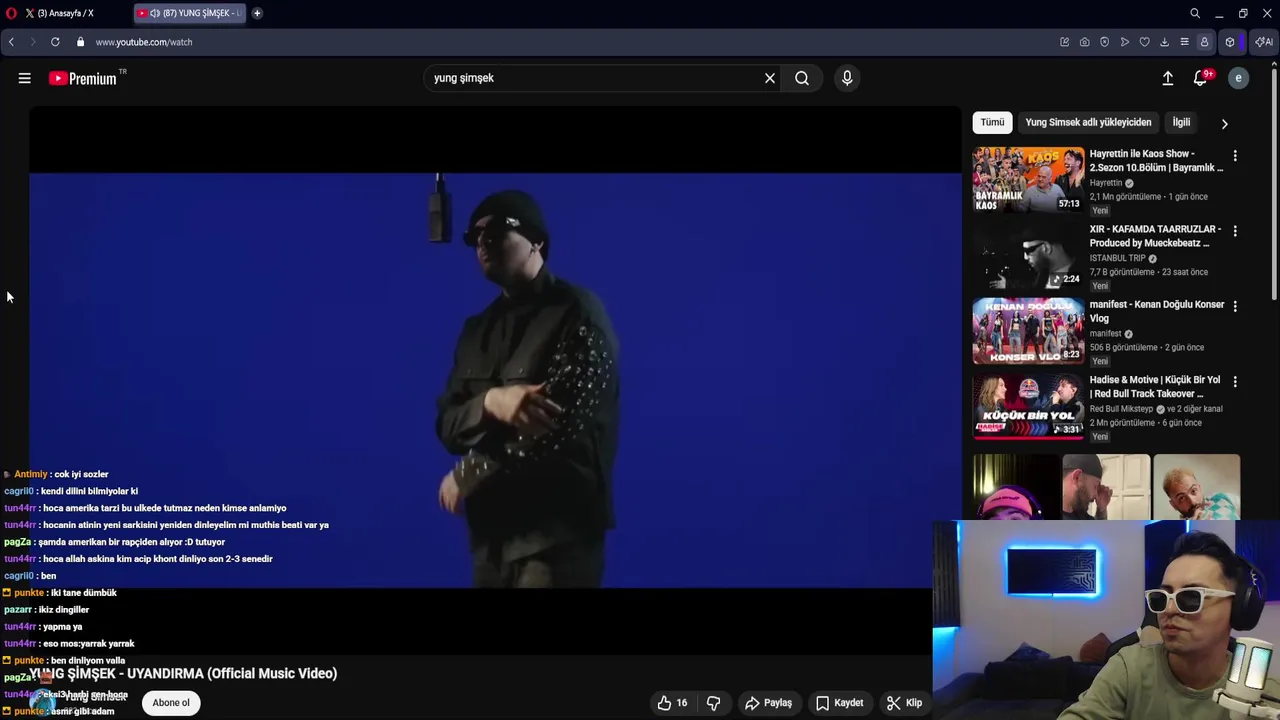Open options for manifest Kenan Doğulu video
The image size is (1280, 720).
tap(1235, 306)
